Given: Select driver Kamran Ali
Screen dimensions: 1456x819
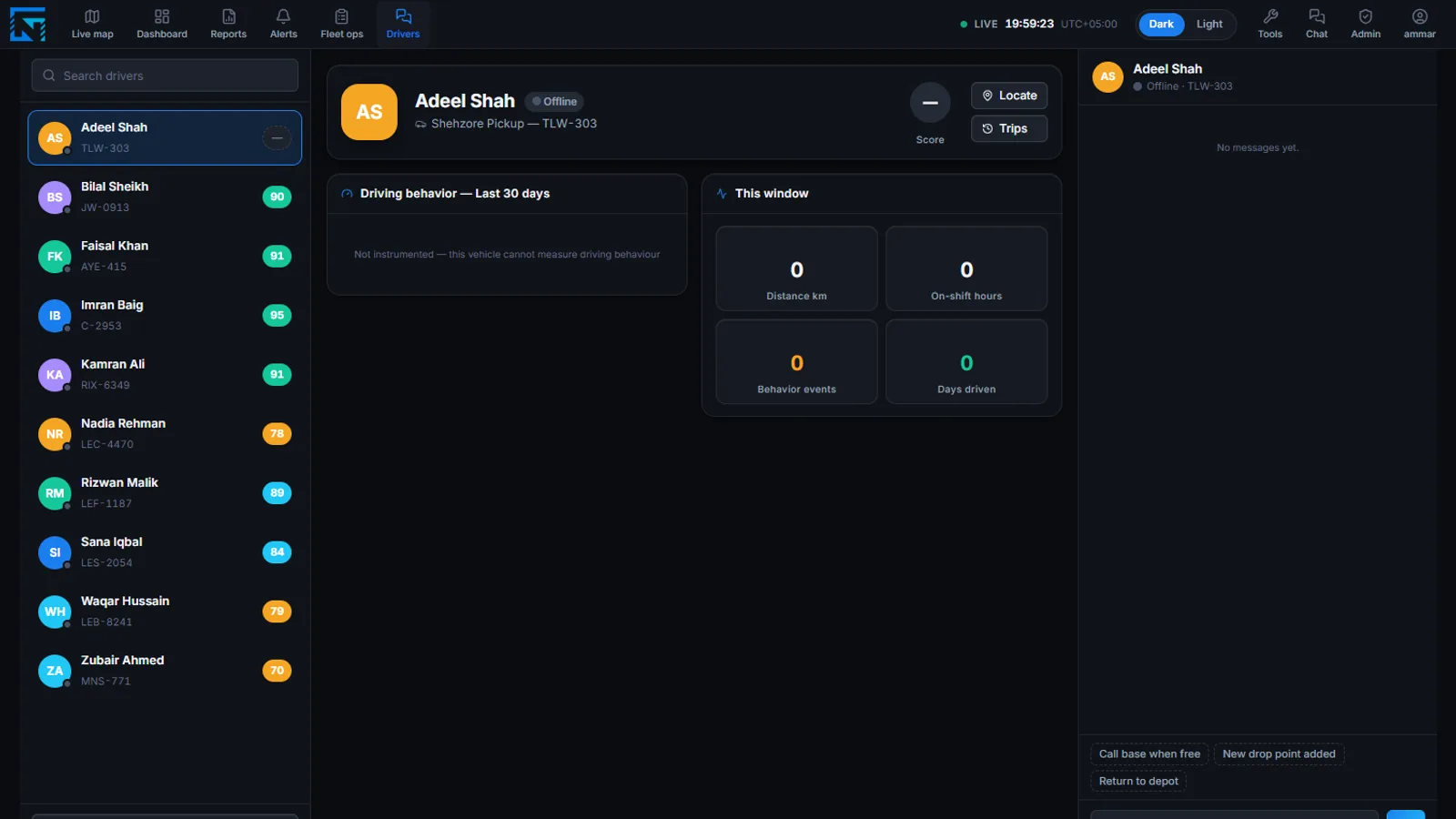Looking at the screenshot, I should pyautogui.click(x=165, y=374).
